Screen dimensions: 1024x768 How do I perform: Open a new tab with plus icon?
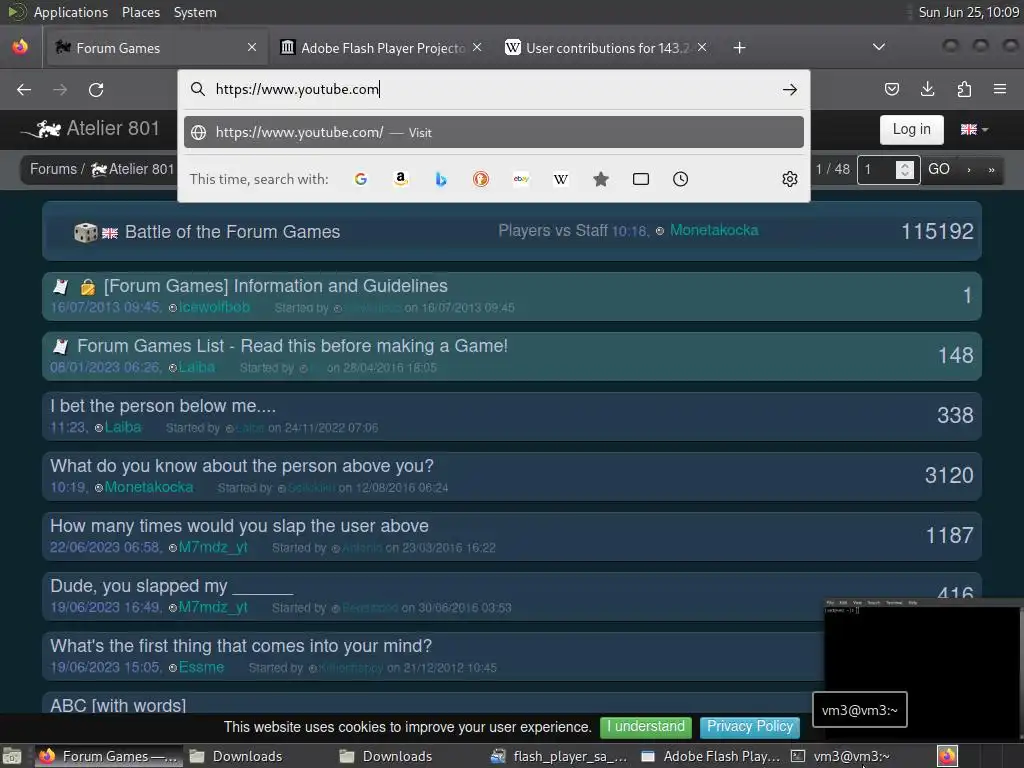(x=739, y=48)
